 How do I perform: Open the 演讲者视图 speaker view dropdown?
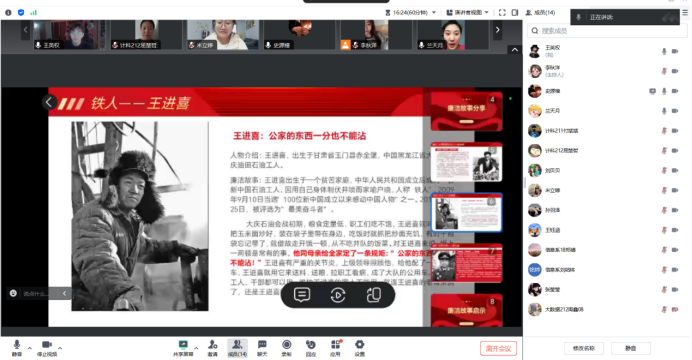point(467,12)
